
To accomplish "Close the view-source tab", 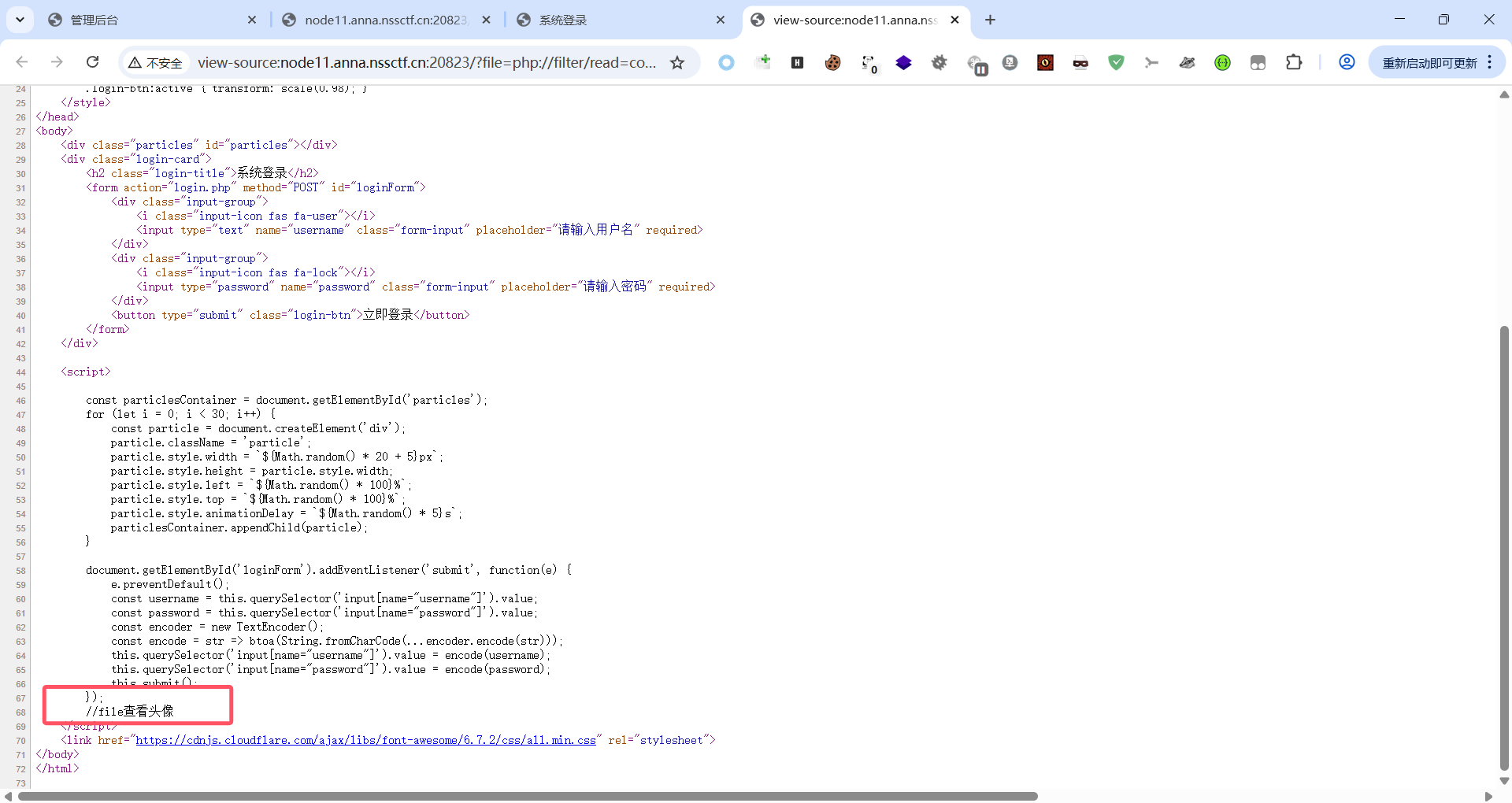I will click(x=954, y=20).
